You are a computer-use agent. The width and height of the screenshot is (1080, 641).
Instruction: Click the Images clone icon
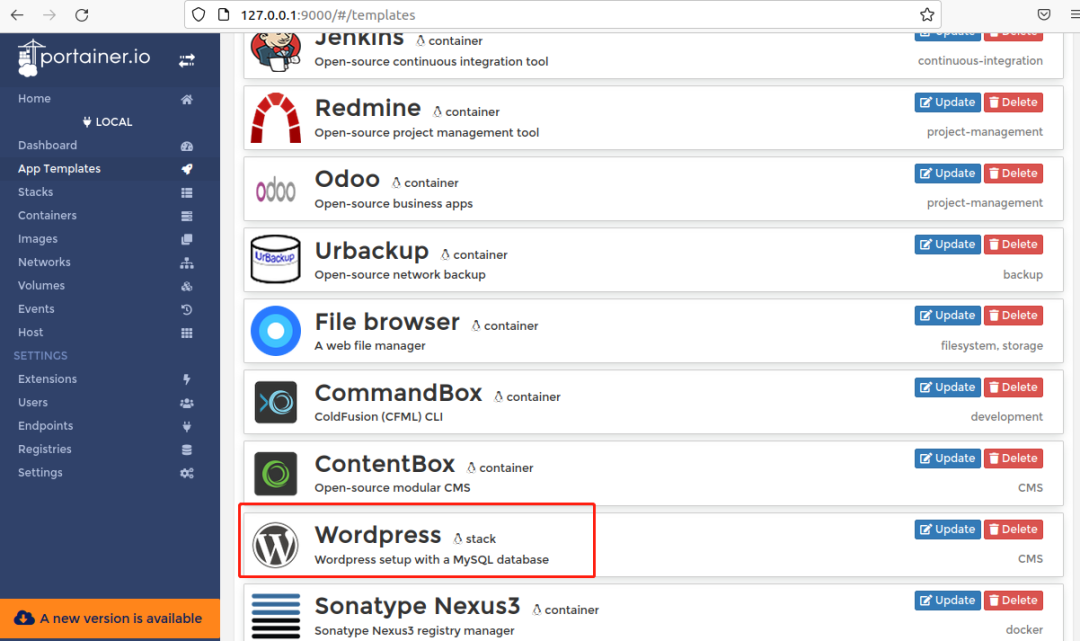tap(187, 240)
